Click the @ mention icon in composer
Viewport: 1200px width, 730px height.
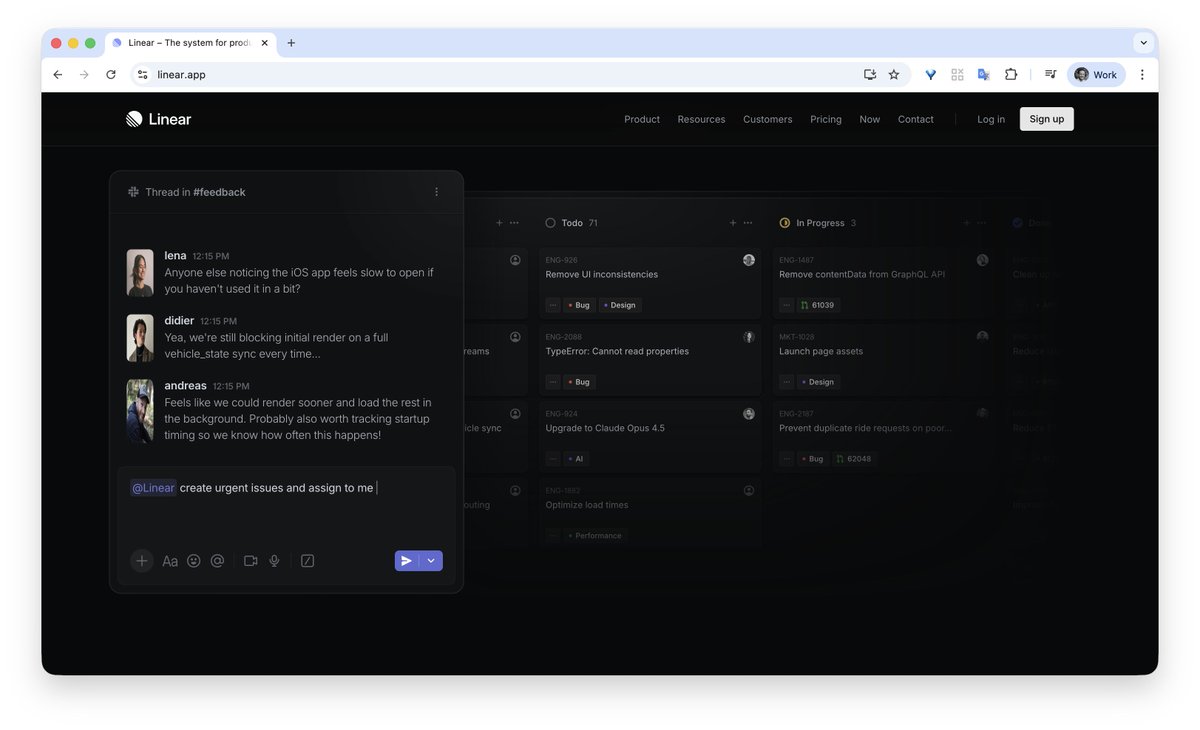(217, 561)
